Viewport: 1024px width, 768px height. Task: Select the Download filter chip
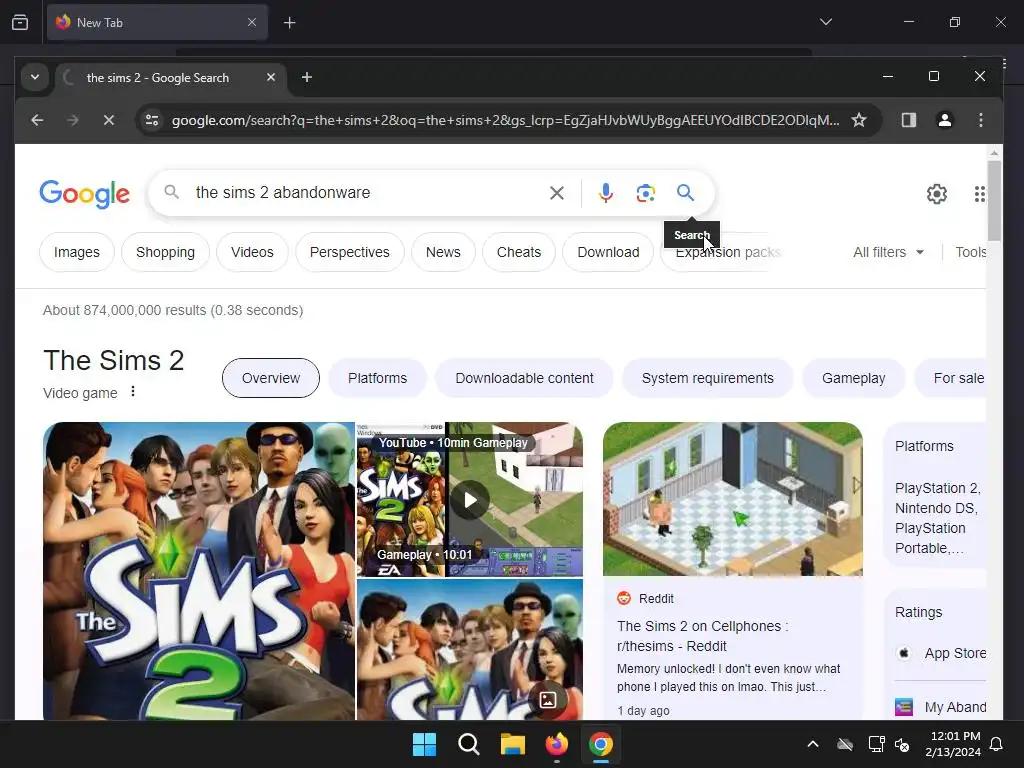point(608,252)
